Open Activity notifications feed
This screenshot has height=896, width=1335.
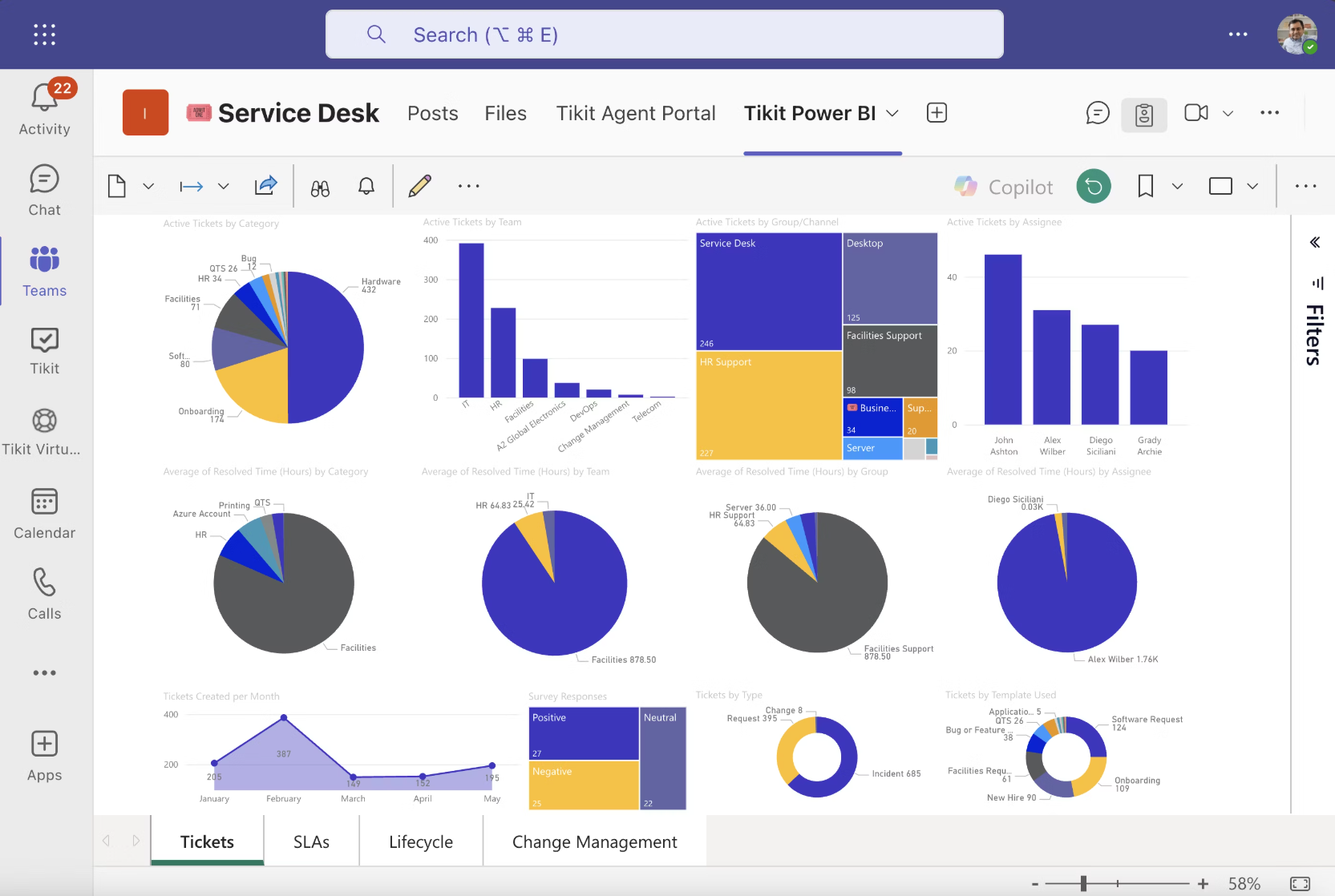(x=45, y=109)
